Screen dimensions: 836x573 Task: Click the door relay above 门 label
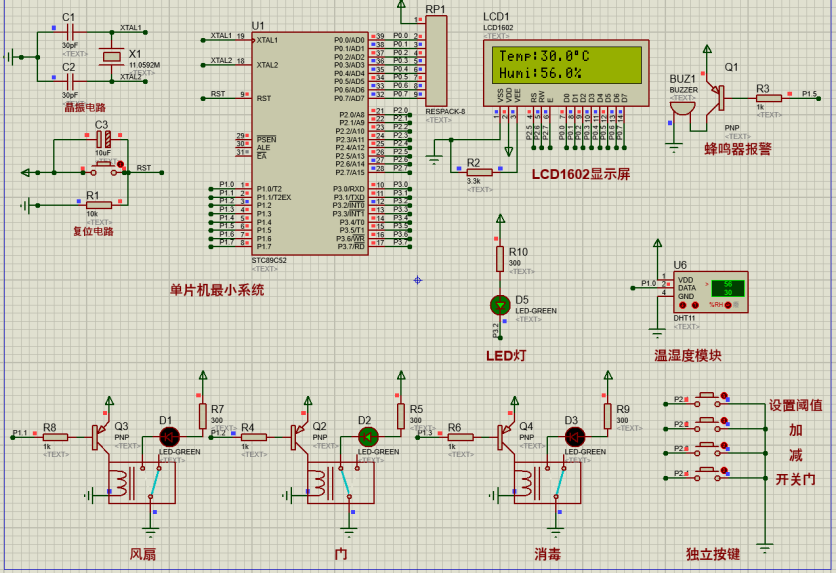point(341,483)
